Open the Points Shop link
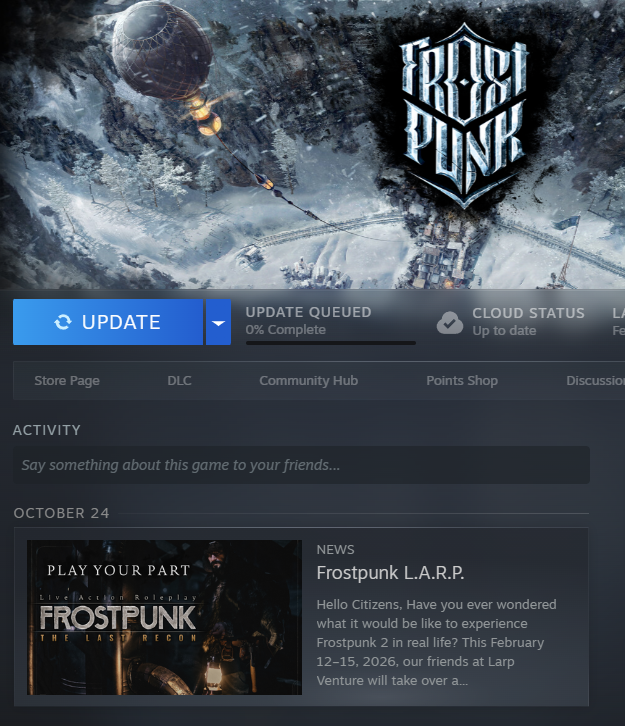 click(x=462, y=381)
